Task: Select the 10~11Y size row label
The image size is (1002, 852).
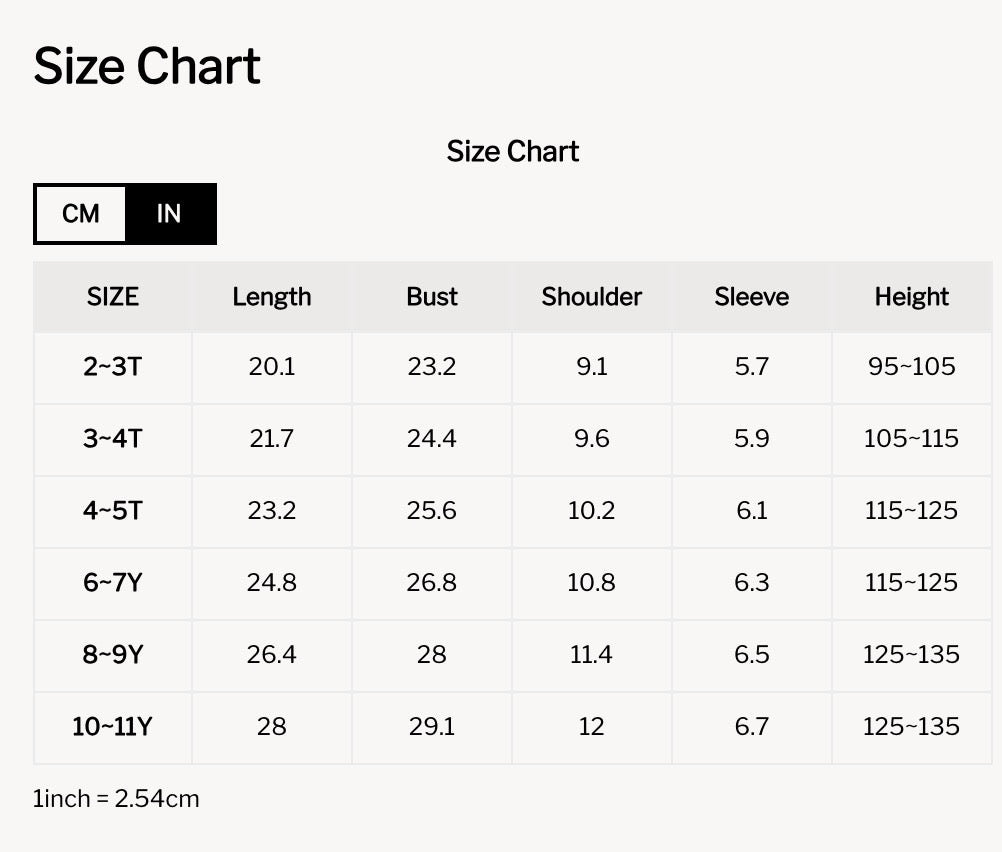Action: [112, 727]
